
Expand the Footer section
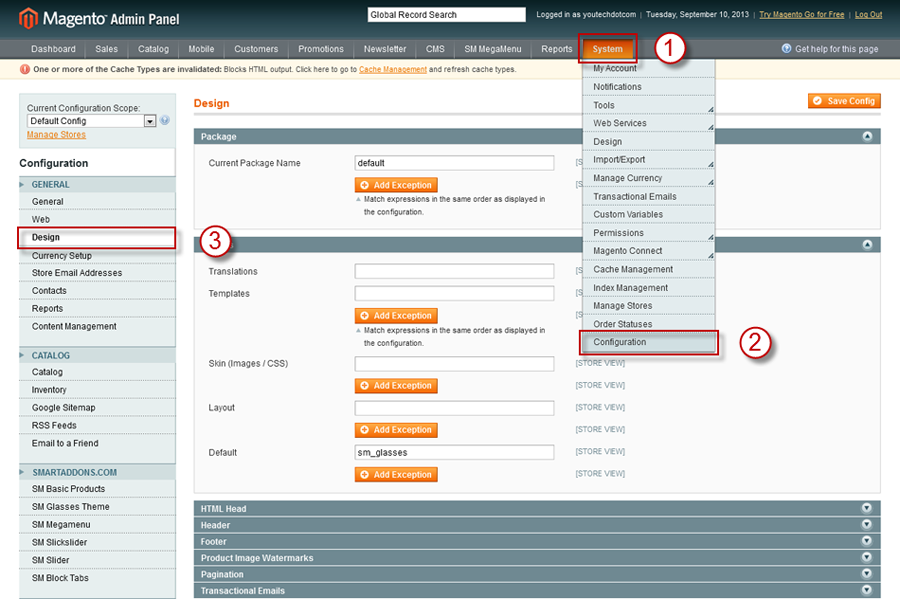coord(867,541)
